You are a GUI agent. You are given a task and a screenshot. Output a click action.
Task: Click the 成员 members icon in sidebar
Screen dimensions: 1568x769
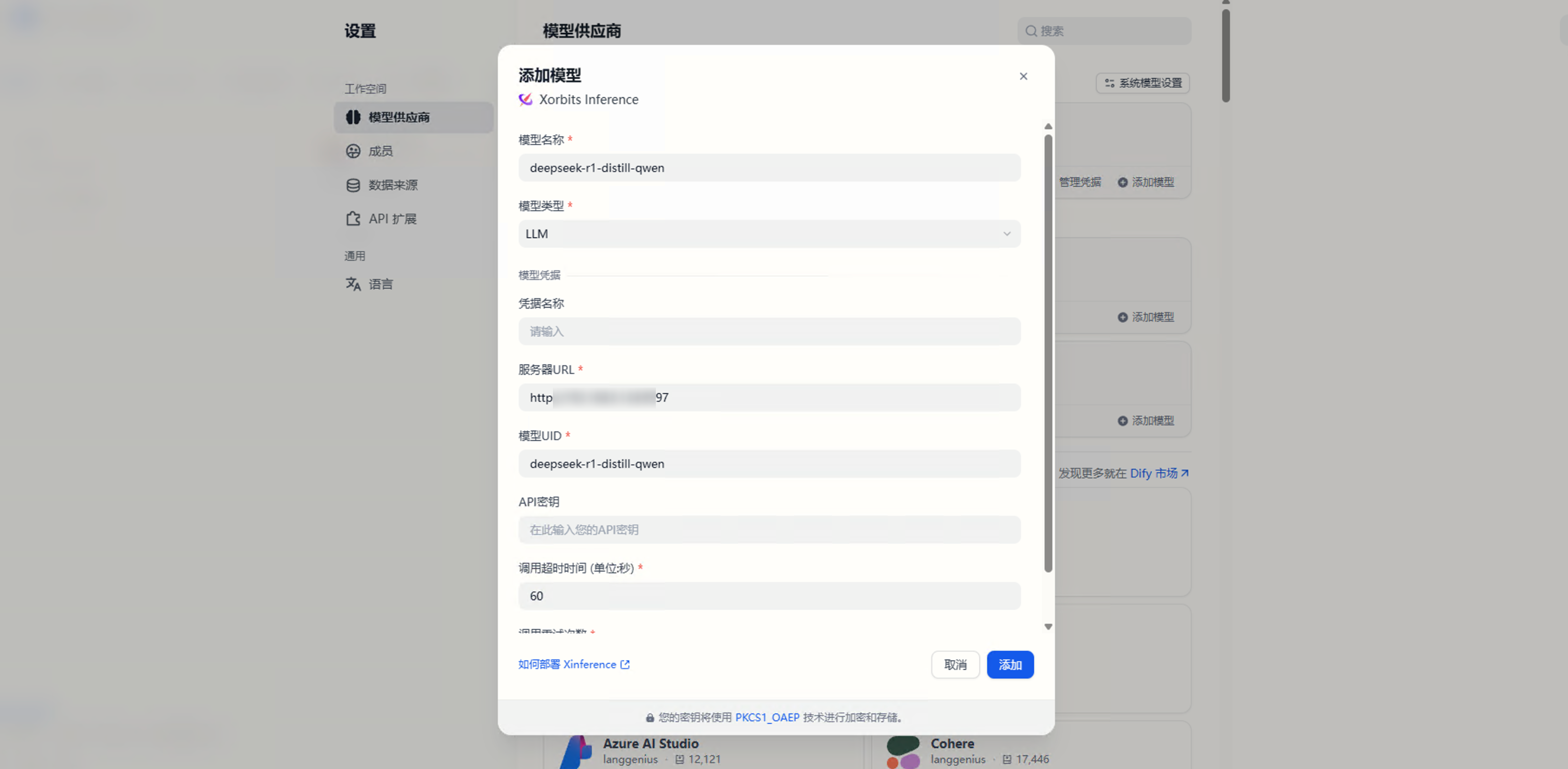(x=354, y=151)
